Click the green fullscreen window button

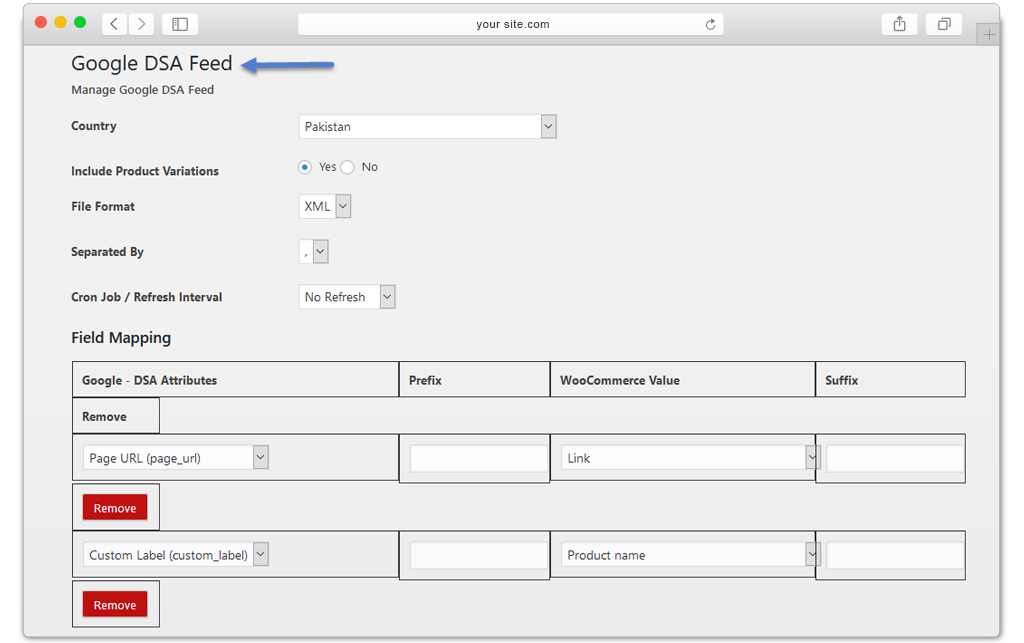click(80, 22)
